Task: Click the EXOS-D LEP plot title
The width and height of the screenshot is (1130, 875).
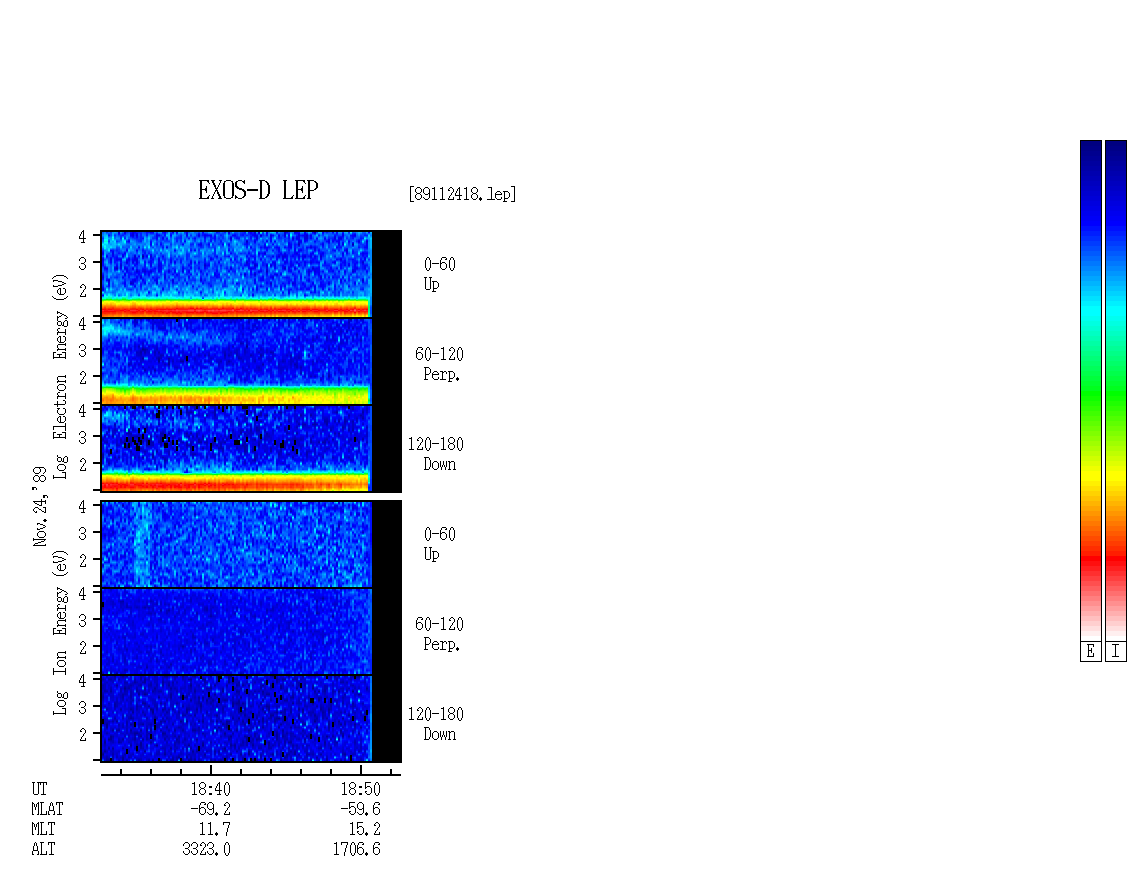Action: [258, 190]
